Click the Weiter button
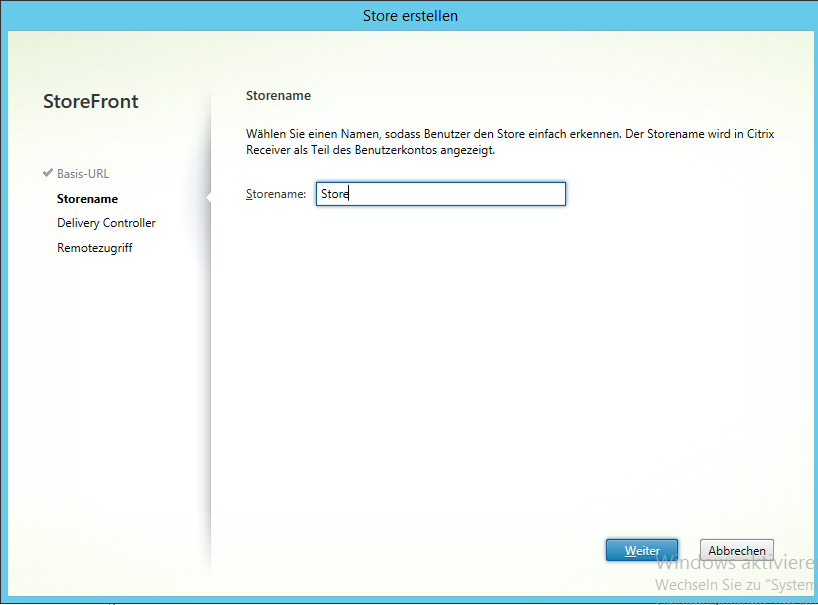 (642, 550)
